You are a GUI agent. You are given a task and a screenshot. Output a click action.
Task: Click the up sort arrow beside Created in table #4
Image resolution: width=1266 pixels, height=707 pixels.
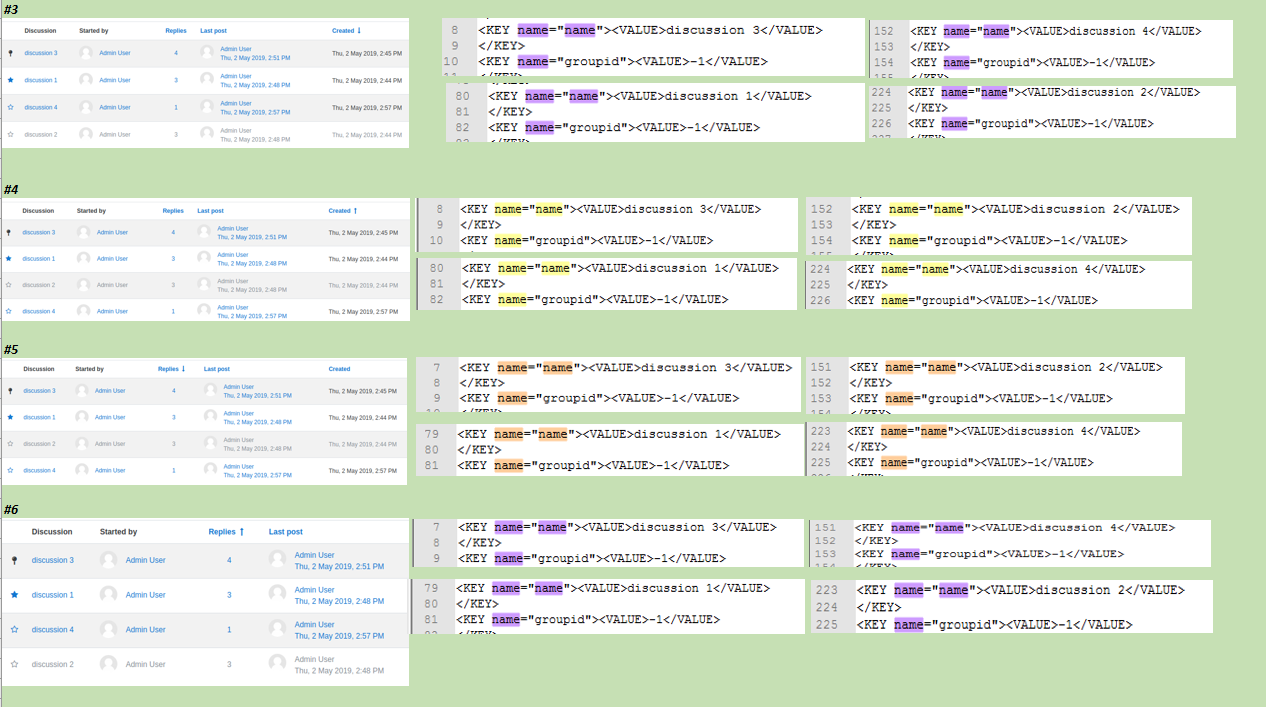[355, 211]
